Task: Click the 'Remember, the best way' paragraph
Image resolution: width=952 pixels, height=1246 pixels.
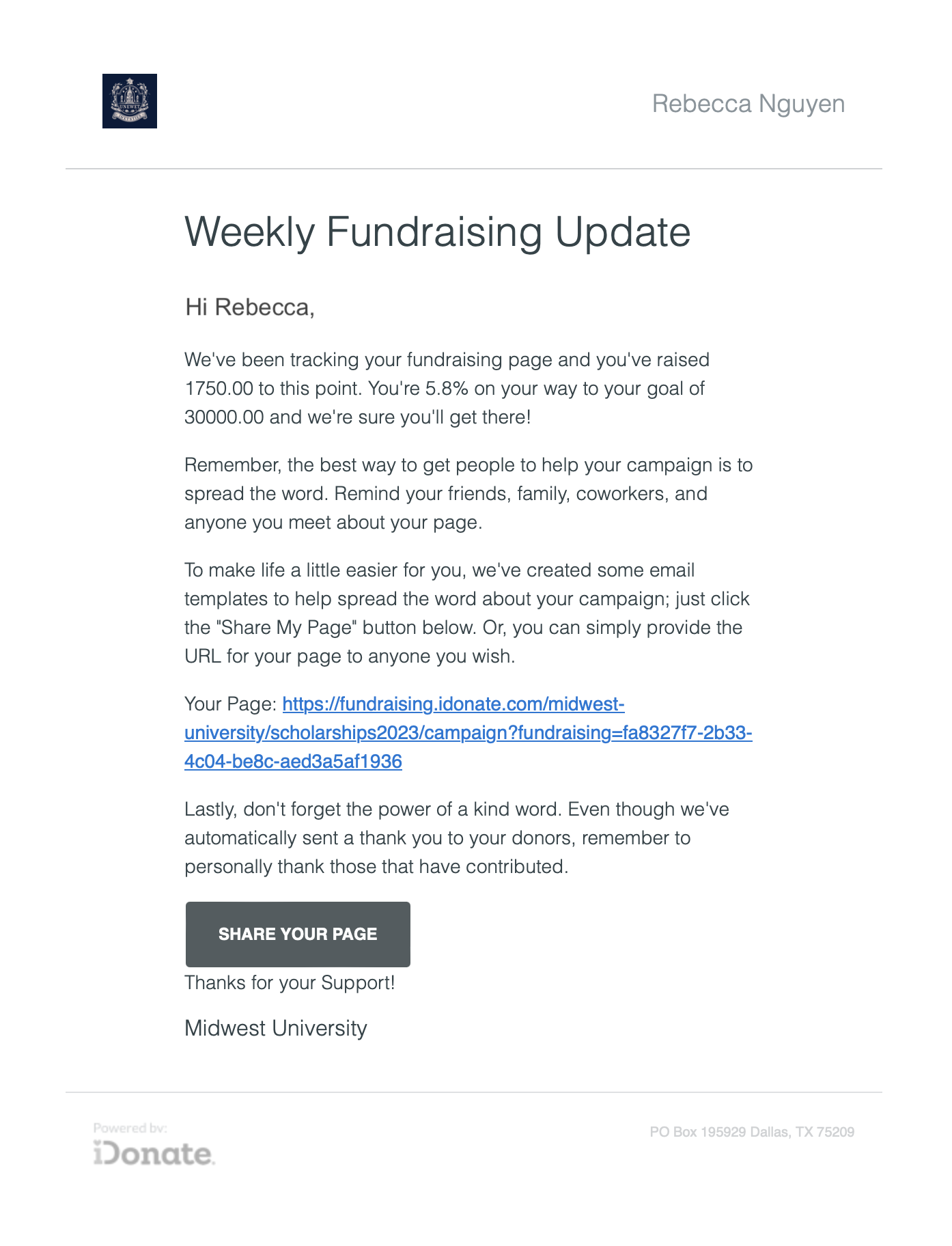Action: [468, 493]
